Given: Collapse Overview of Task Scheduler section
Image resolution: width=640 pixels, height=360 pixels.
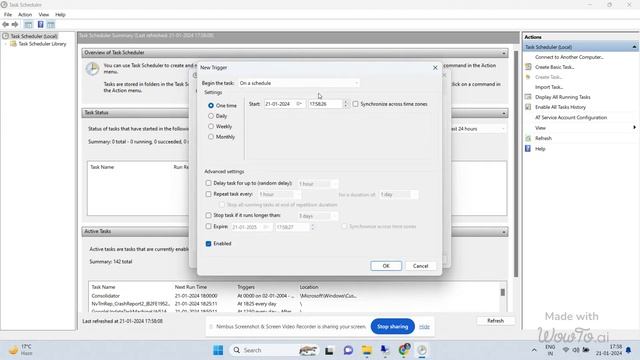Looking at the screenshot, I should 504,53.
